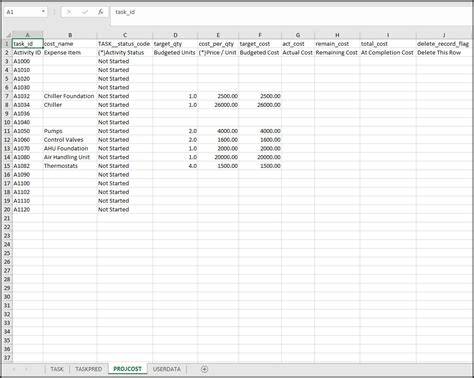474x378 pixels.
Task: Click the Insert Function fx icon
Action: click(x=100, y=12)
